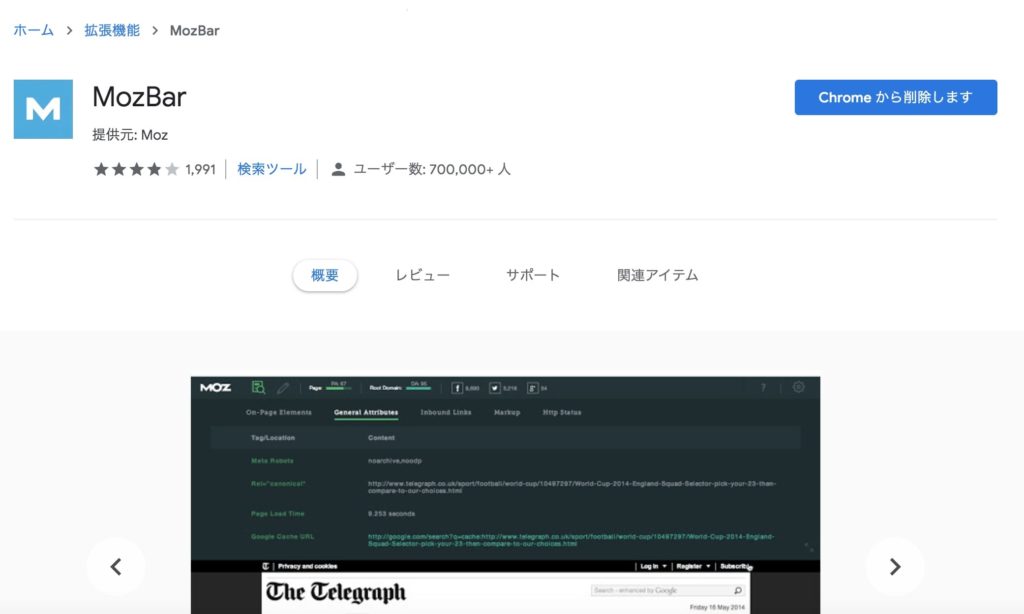Click the Twitter icon in MozBar preview

click(495, 388)
